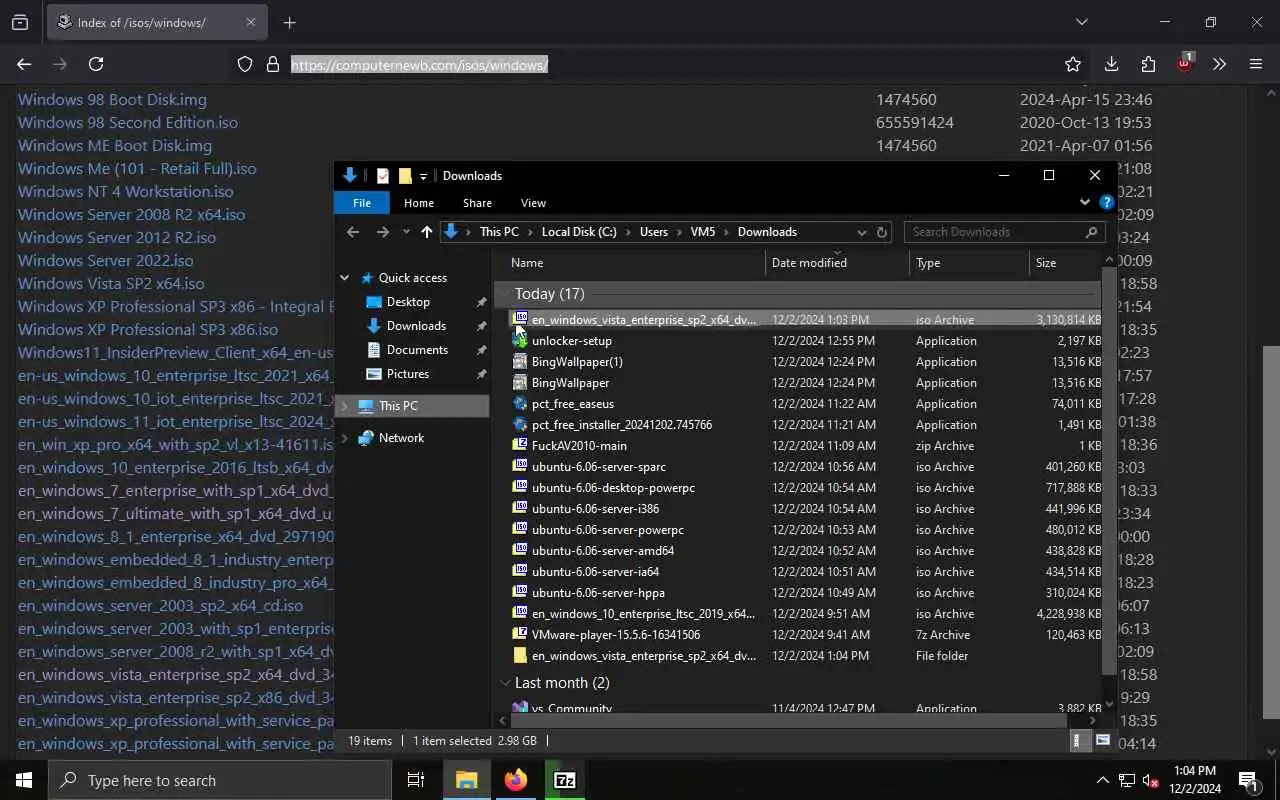This screenshot has height=800, width=1280.
Task: Open the File tab in Explorer
Action: 362,203
